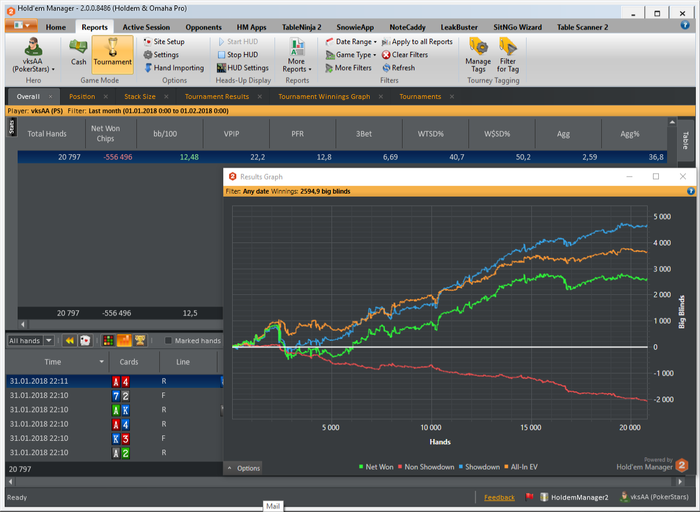Viewport: 700px width, 512px height.
Task: Clear Filters with the red X
Action: (405, 54)
